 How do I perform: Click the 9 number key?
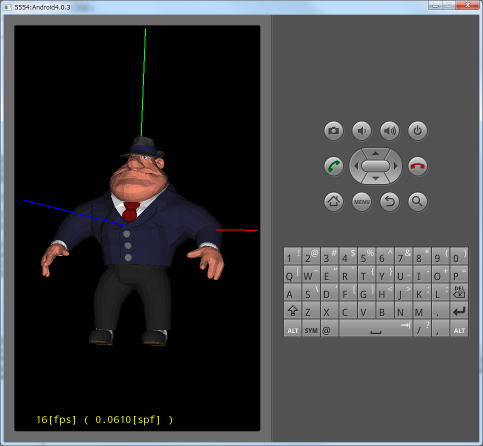point(440,256)
